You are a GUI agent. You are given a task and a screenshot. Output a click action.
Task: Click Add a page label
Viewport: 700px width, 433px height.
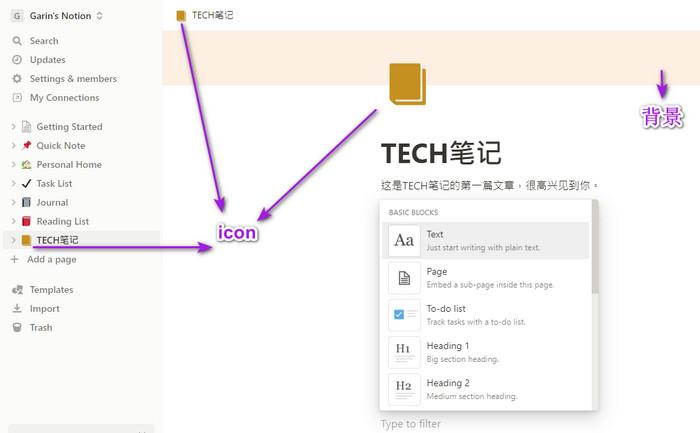point(52,259)
